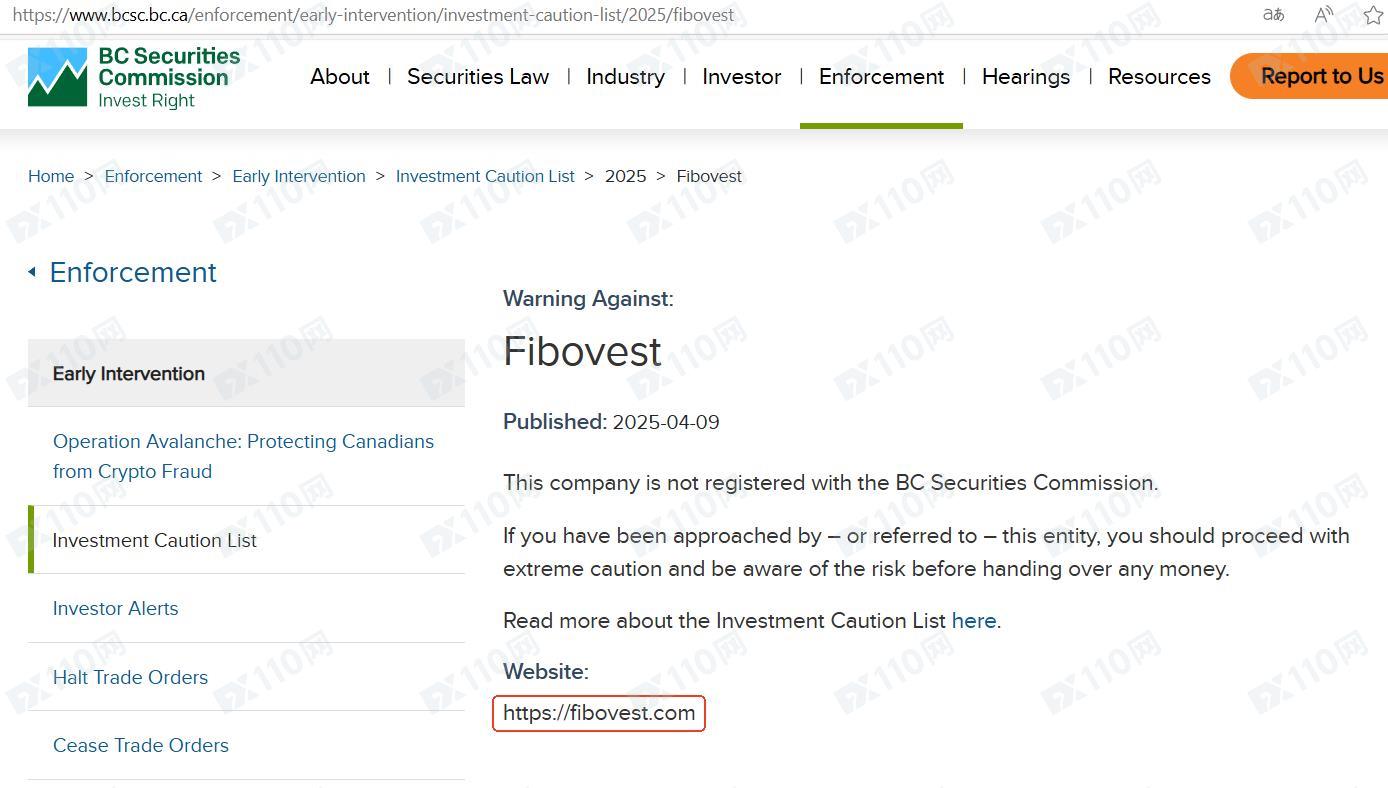Open the Hearings menu

click(x=1026, y=77)
